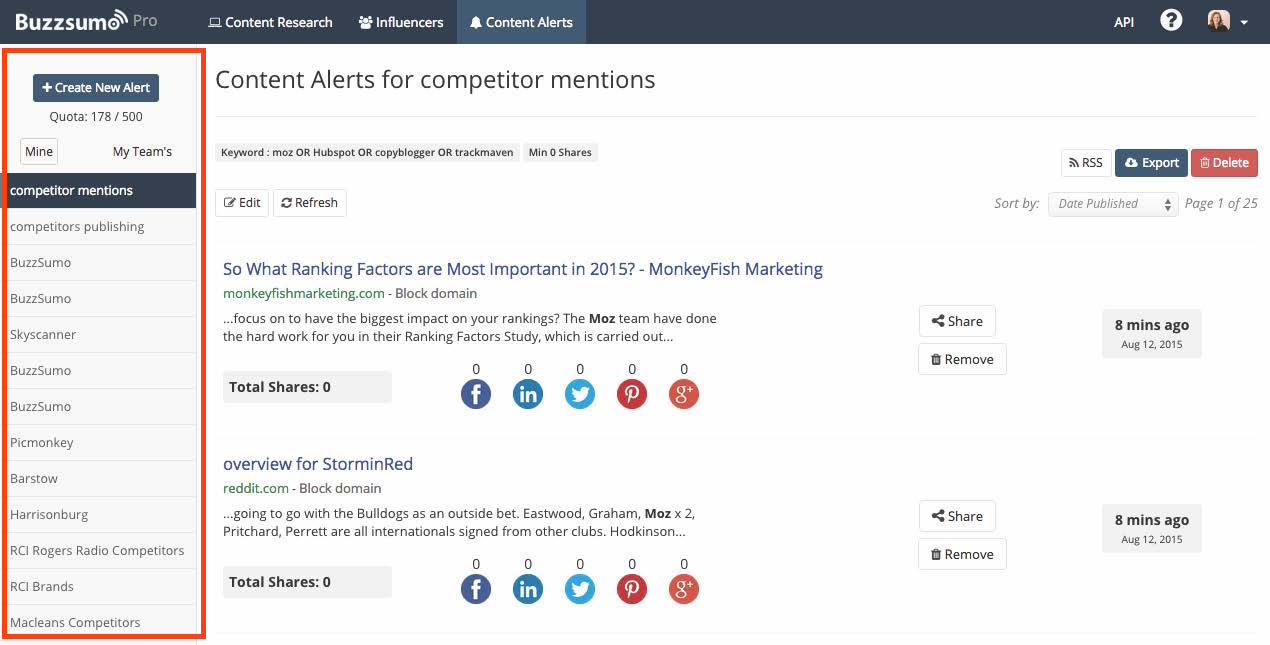Click LinkedIn icon for MonkeyFish article
1270x645 pixels.
[528, 394]
